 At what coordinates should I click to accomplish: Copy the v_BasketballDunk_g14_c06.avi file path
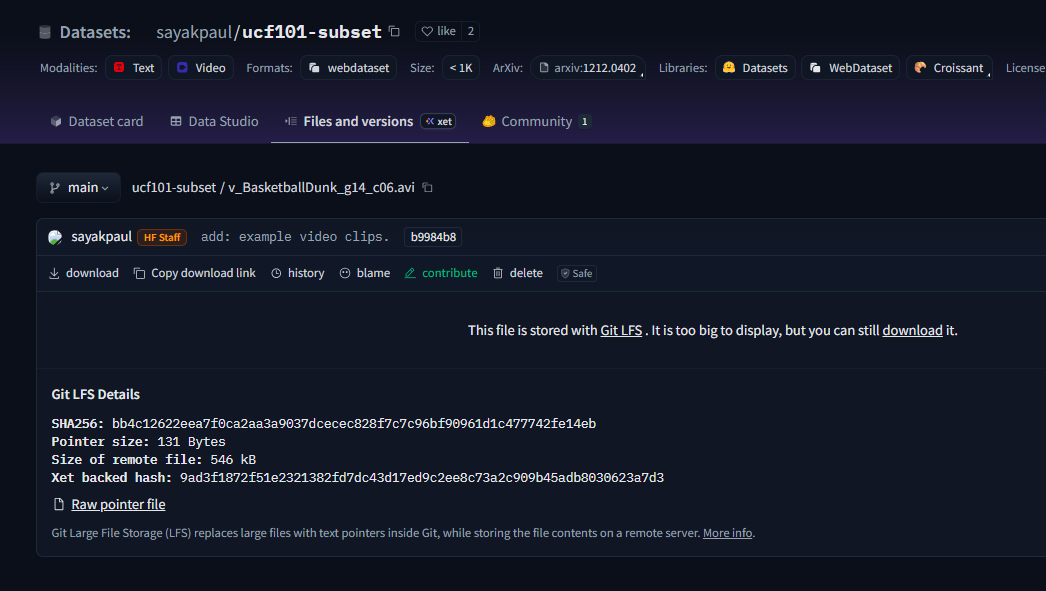(x=428, y=187)
